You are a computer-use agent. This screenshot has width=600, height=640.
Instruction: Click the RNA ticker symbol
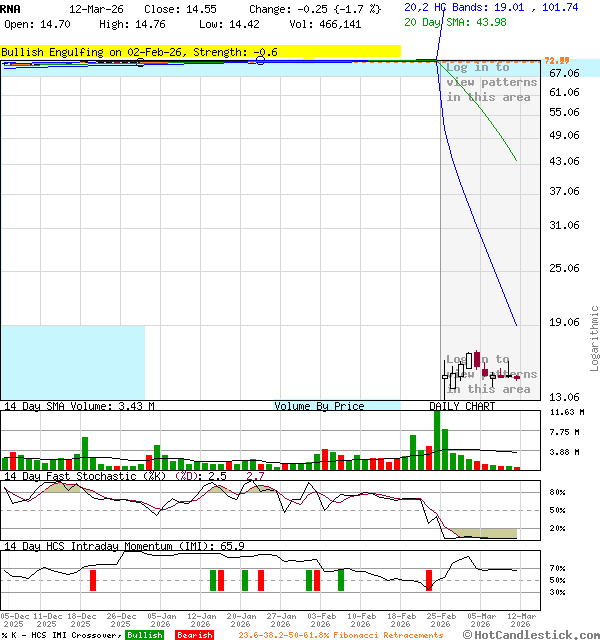[x=10, y=8]
